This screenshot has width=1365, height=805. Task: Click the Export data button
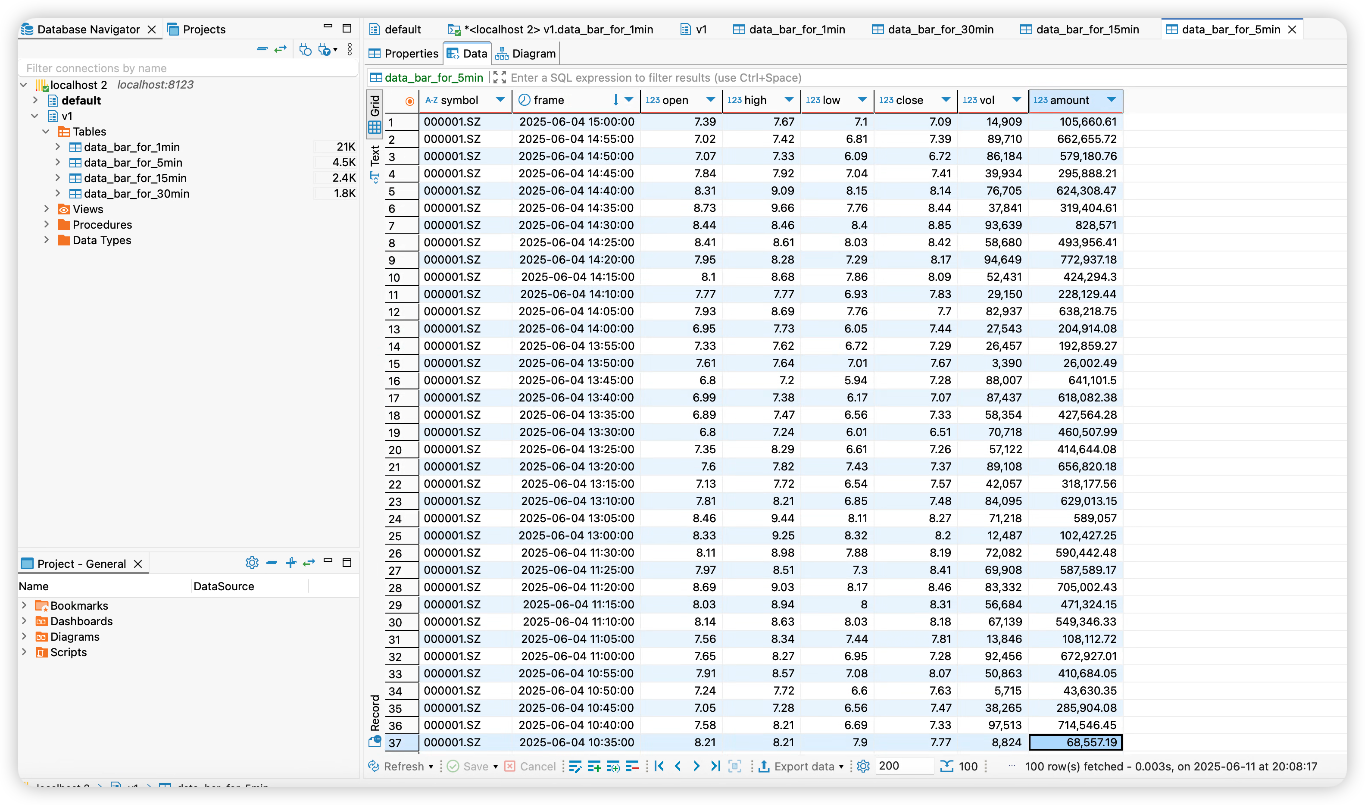(x=796, y=766)
